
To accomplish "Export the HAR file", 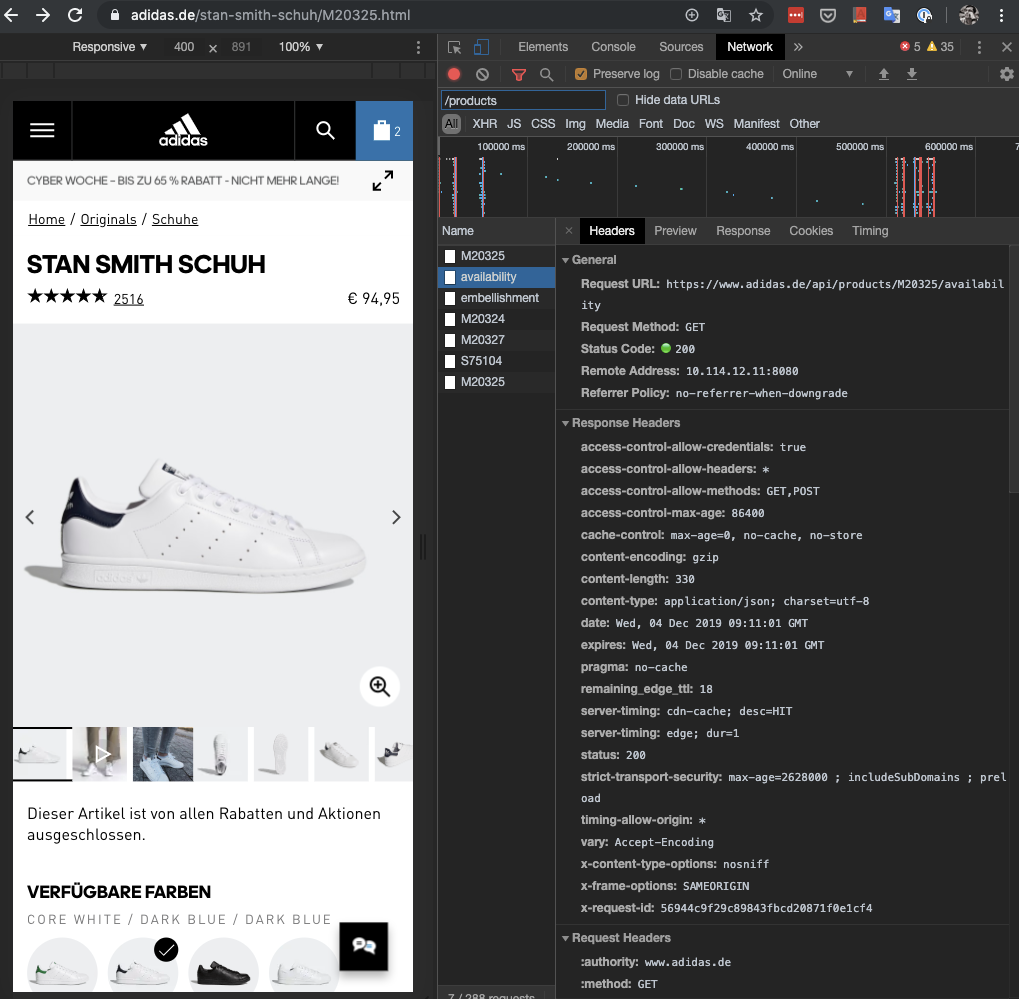I will click(x=912, y=74).
